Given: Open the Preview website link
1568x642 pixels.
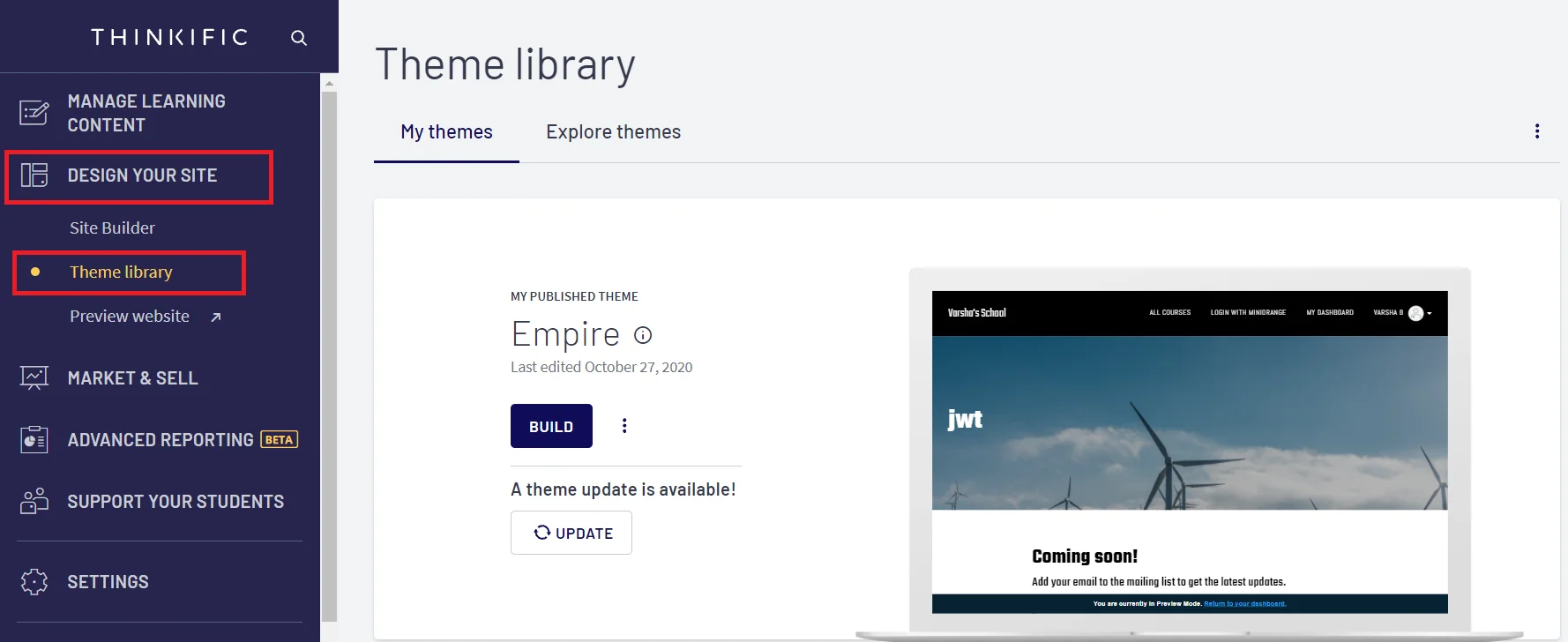Looking at the screenshot, I should (130, 317).
